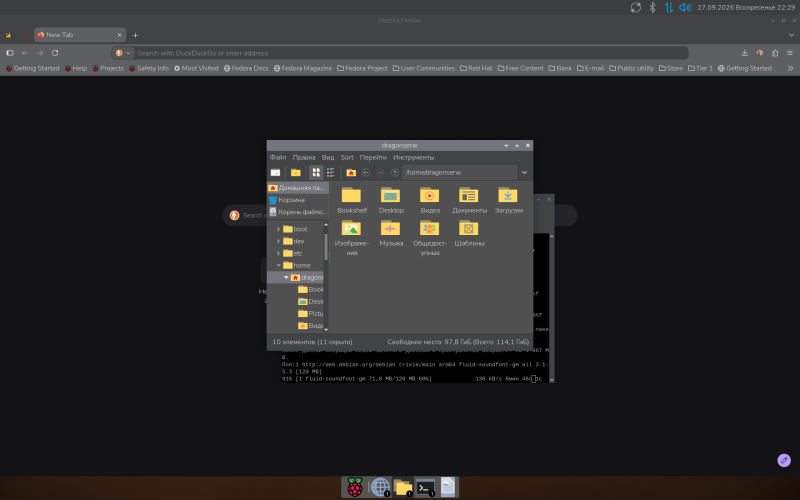Create new folder via file manager toolbar icon
800x500 pixels.
(x=295, y=172)
